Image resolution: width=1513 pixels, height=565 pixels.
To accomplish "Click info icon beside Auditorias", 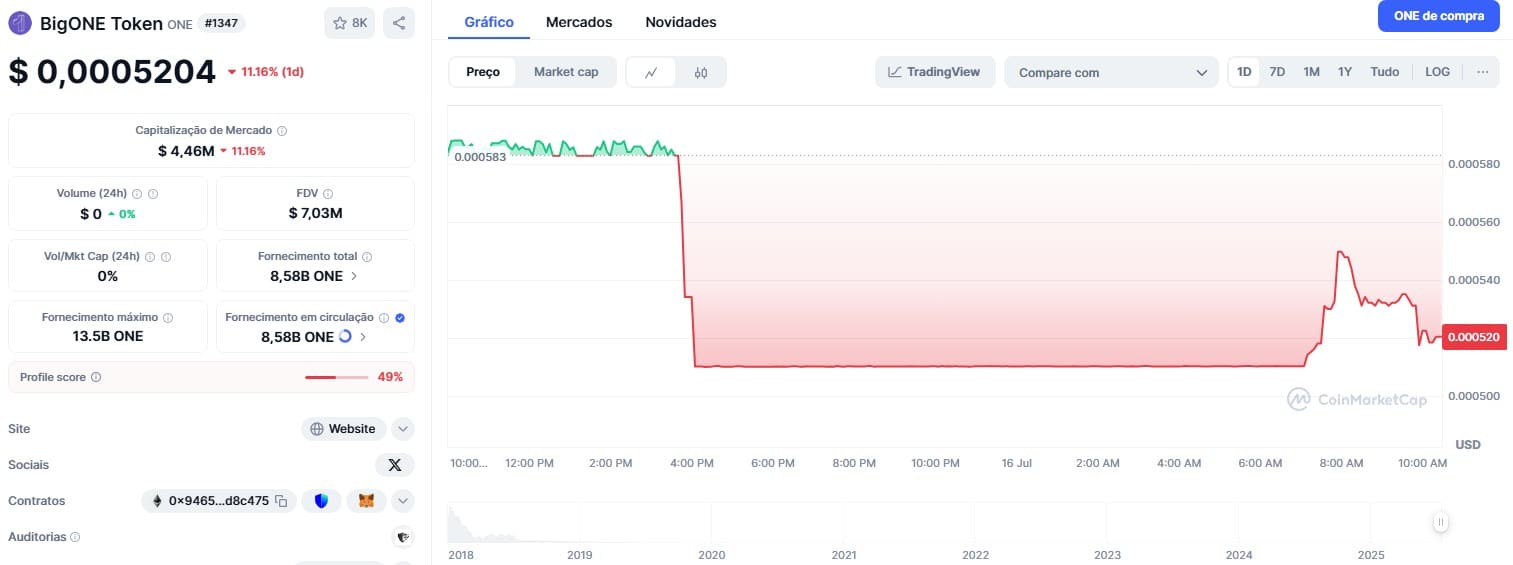I will 75,537.
